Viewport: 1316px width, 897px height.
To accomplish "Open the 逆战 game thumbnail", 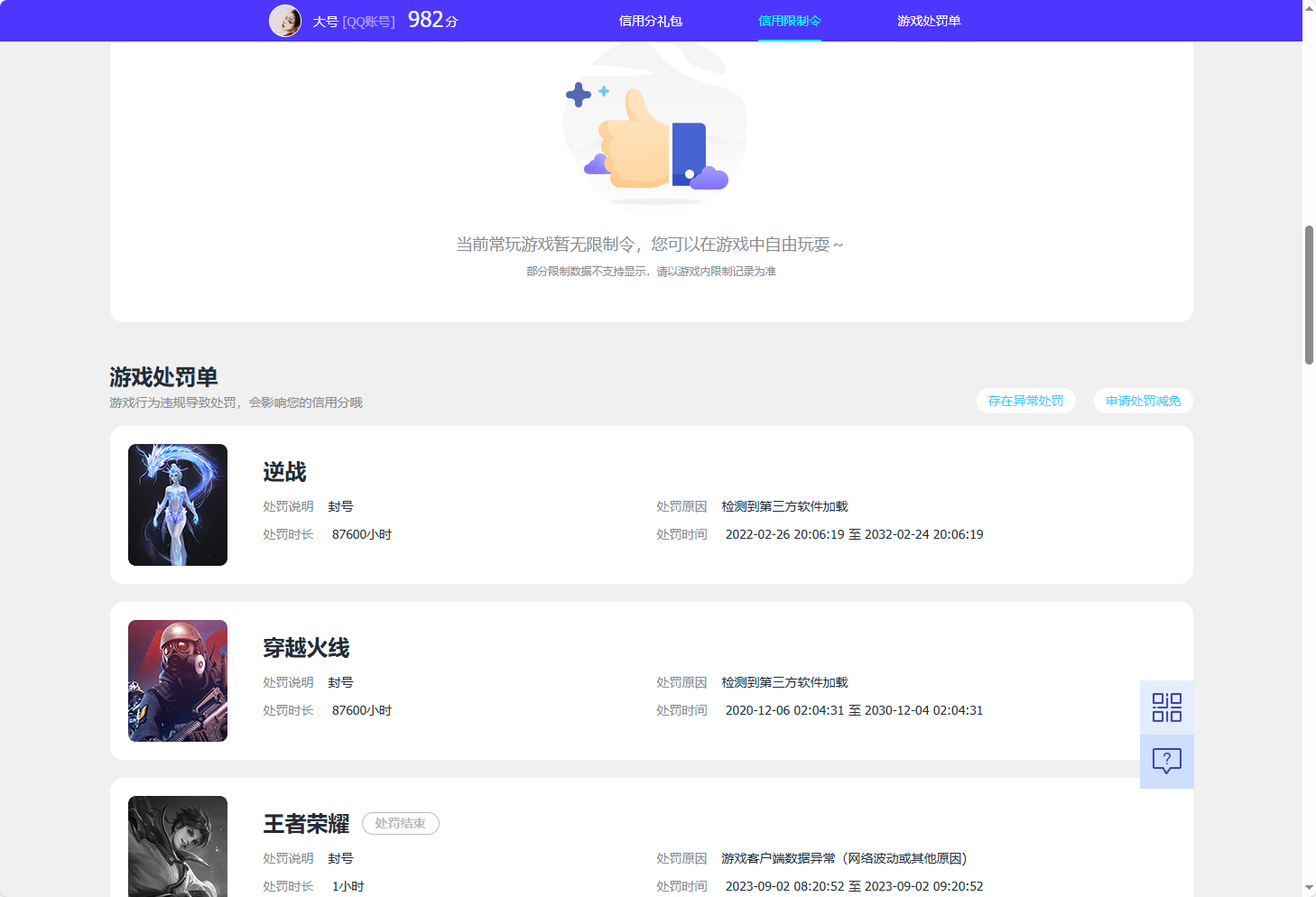I will point(177,504).
